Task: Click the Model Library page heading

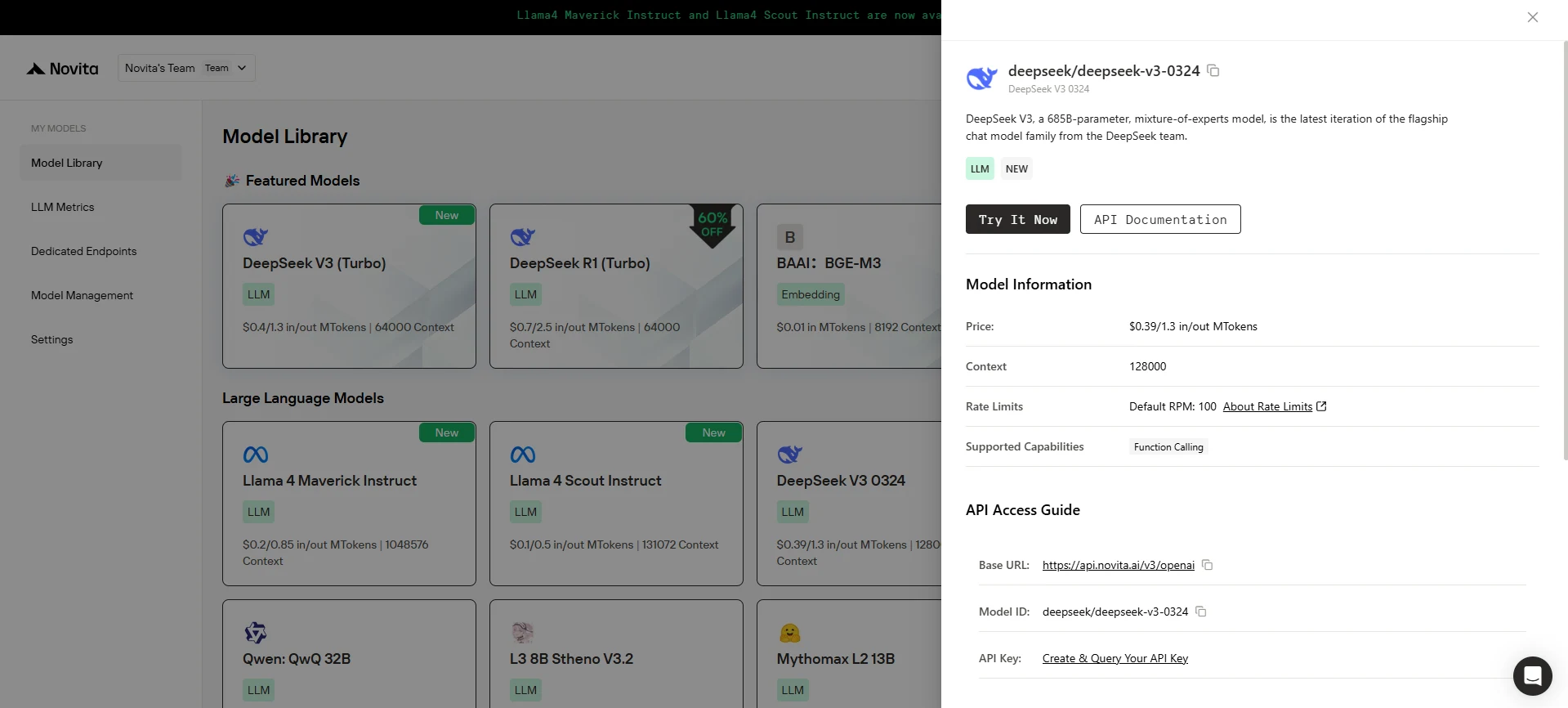Action: coord(284,137)
